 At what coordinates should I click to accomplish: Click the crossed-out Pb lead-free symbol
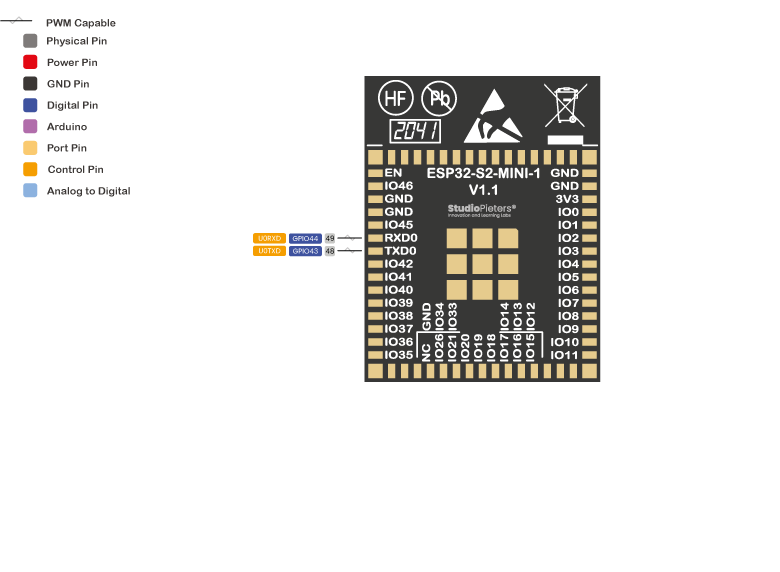(439, 98)
